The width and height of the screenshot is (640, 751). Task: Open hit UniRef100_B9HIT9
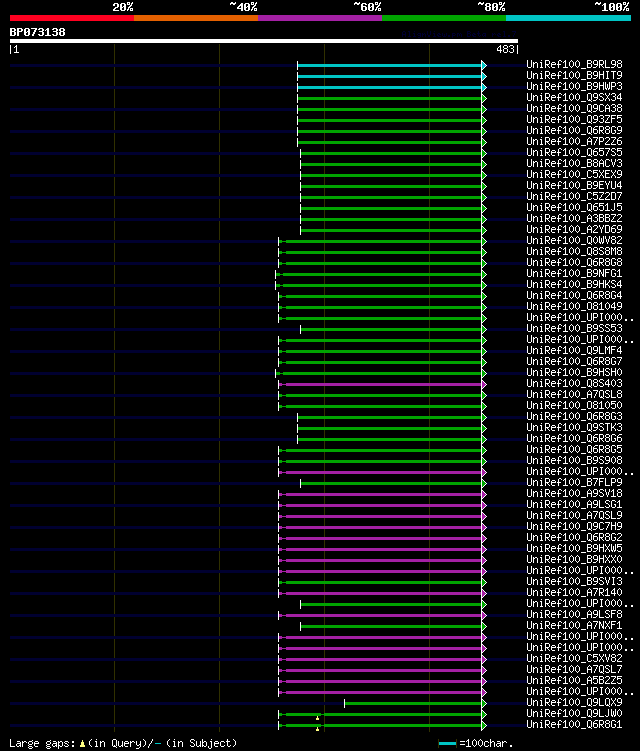click(574, 75)
